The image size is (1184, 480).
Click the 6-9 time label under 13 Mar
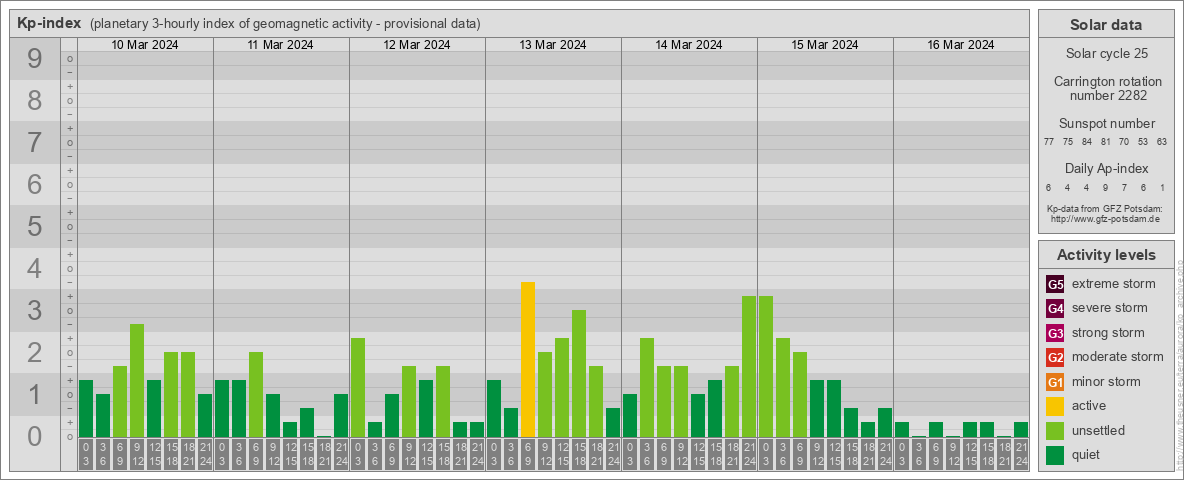pyautogui.click(x=528, y=455)
